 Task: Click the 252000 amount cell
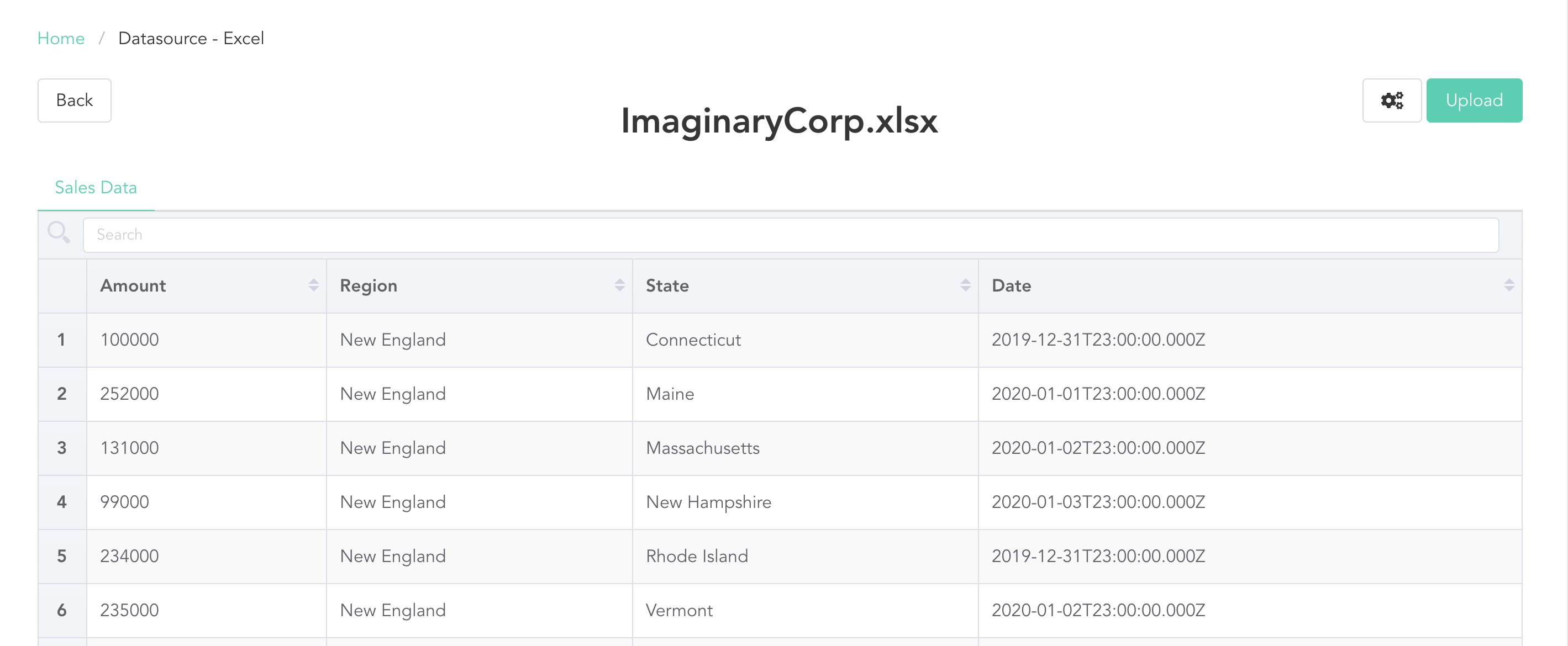130,394
